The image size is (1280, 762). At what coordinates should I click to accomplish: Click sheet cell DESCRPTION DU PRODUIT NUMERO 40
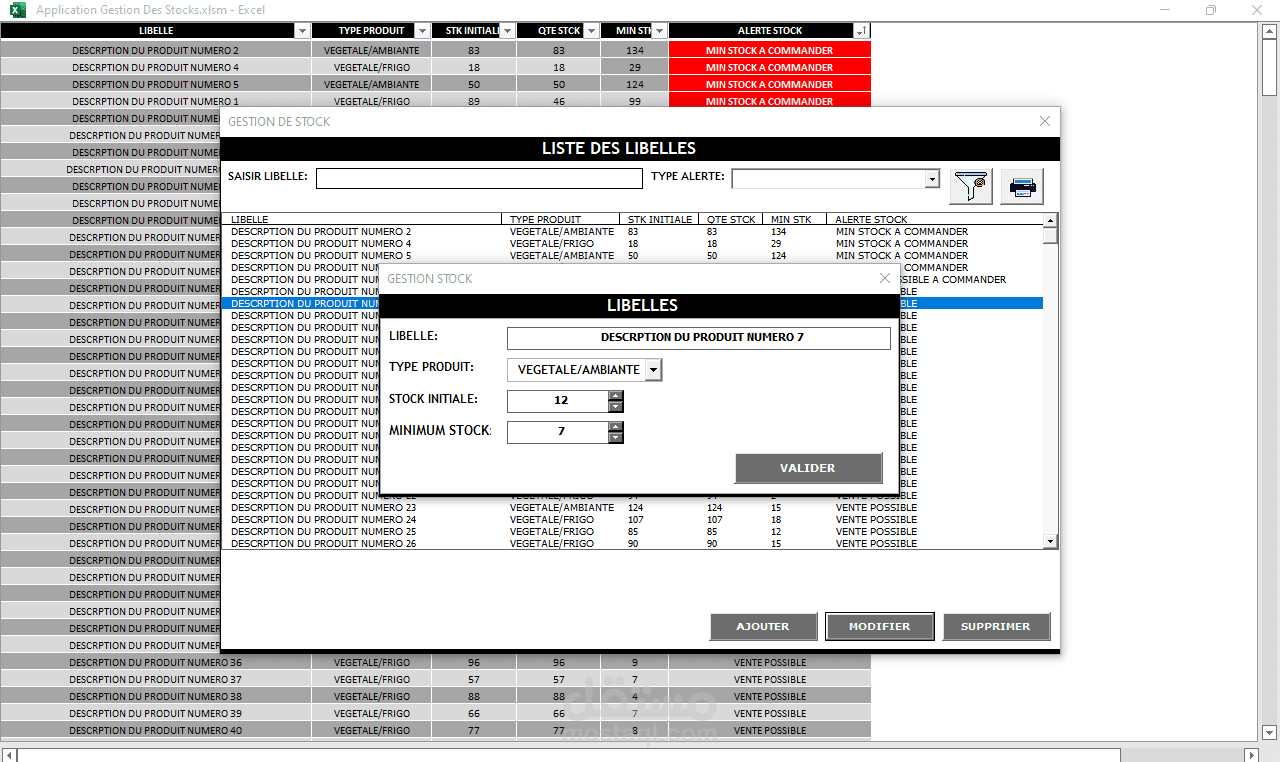coord(155,730)
